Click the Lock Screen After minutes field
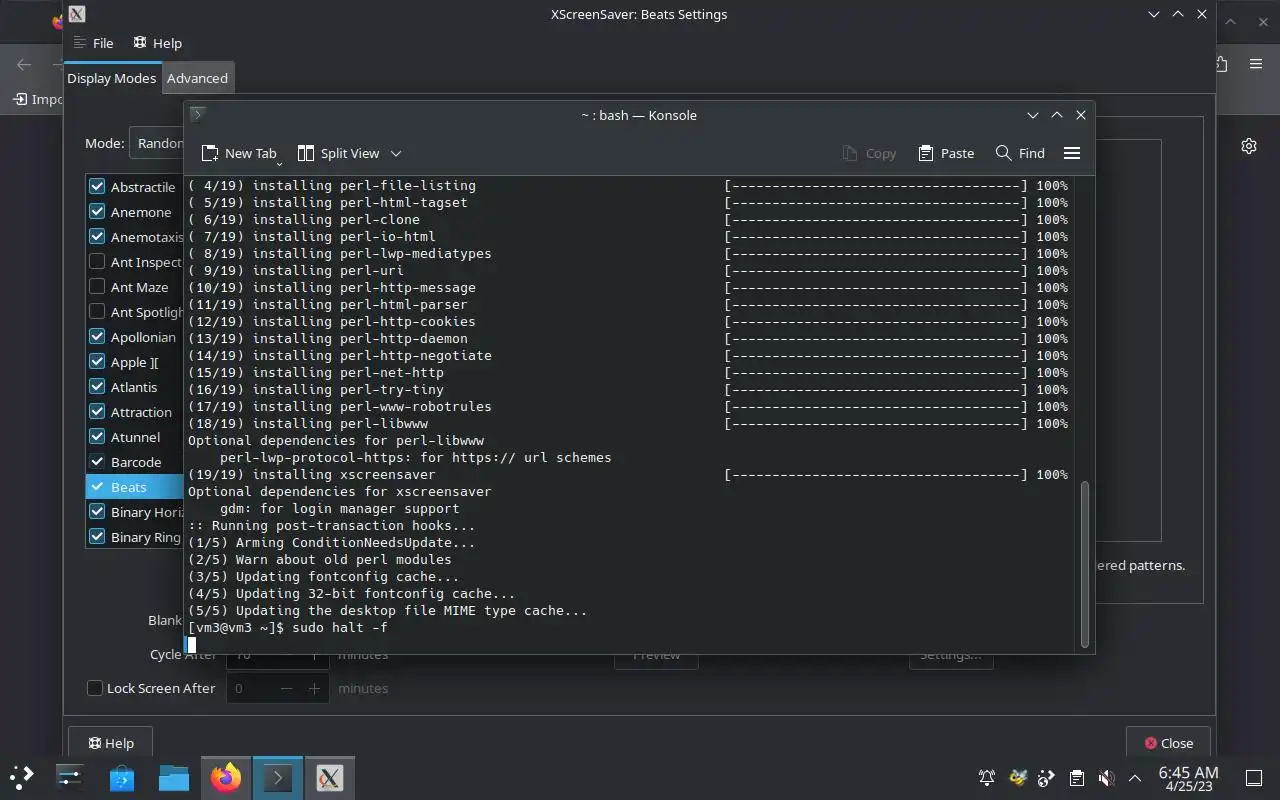 pos(252,688)
